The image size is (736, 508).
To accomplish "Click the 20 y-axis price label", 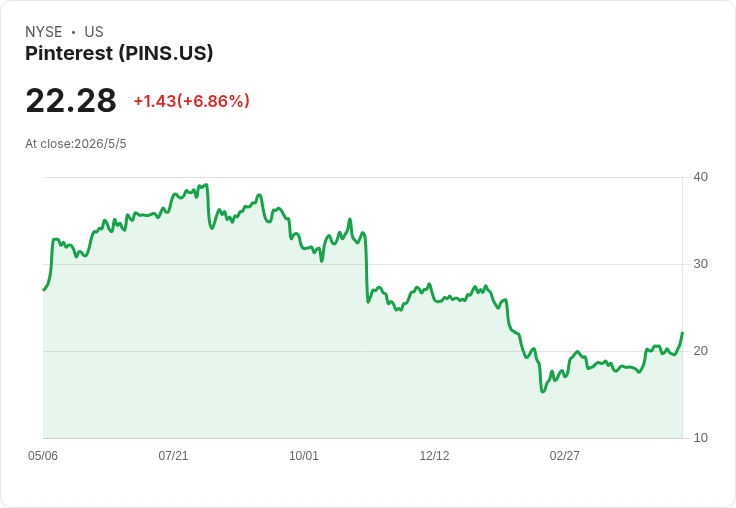I will coord(700,351).
